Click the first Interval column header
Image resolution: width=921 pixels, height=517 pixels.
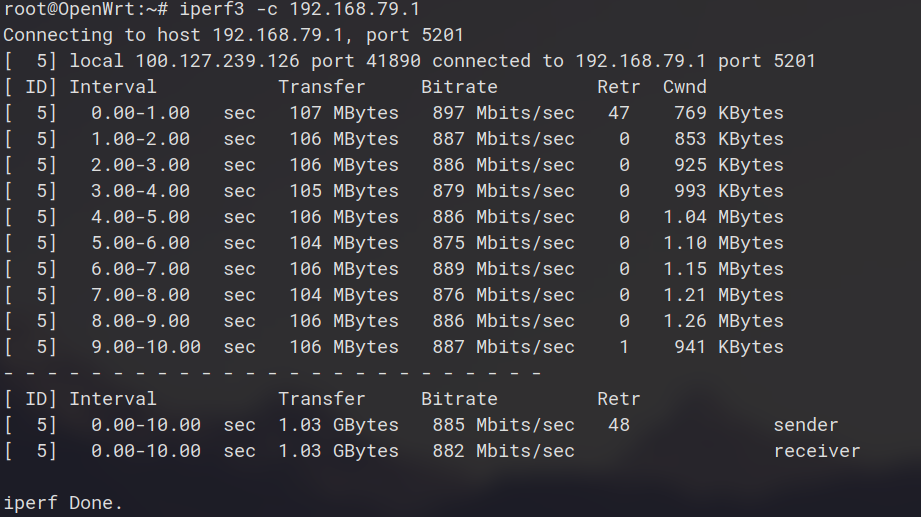point(113,88)
